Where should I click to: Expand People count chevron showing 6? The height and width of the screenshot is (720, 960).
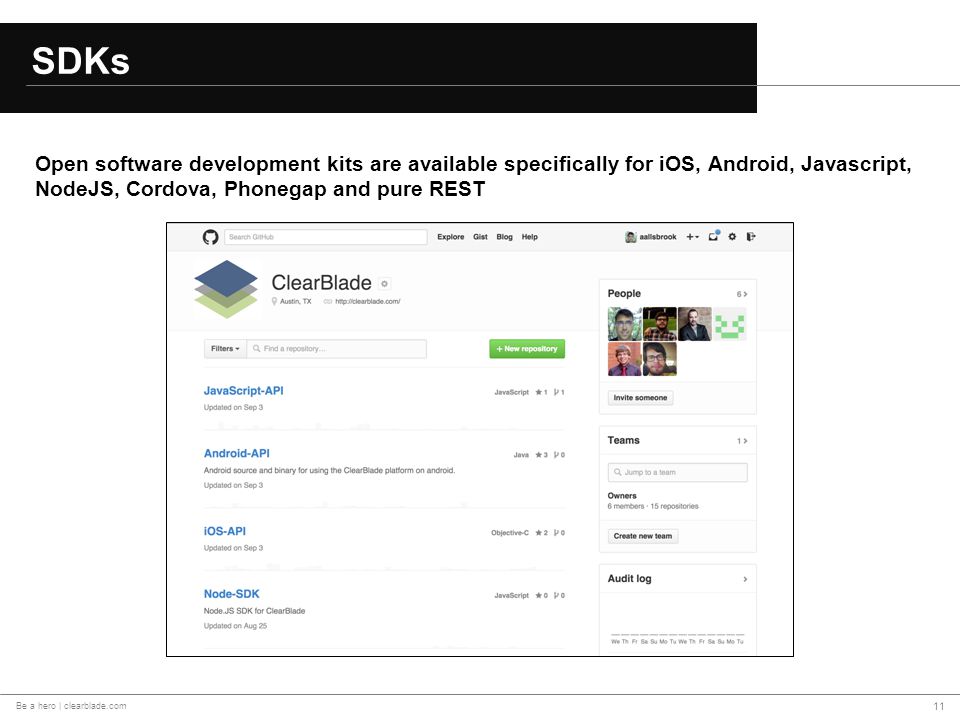pyautogui.click(x=742, y=294)
